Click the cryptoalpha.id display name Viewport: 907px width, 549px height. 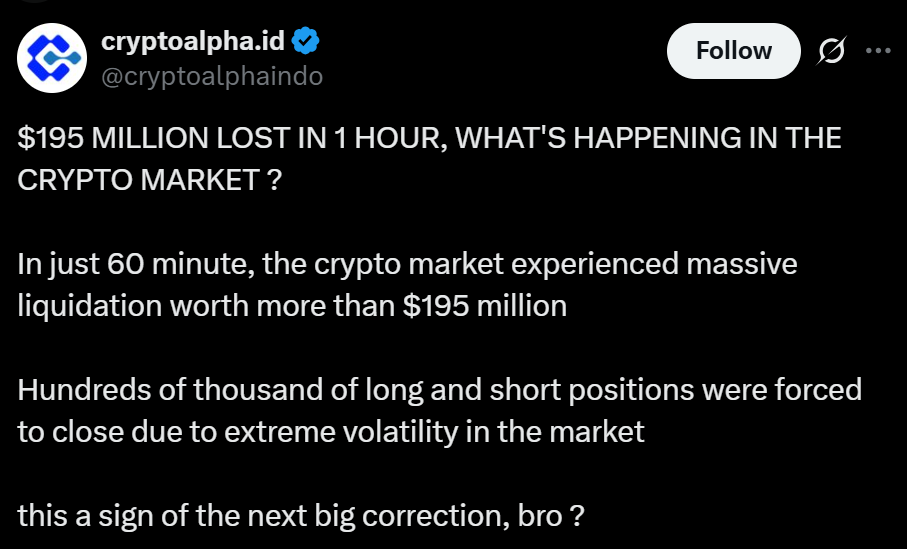194,41
